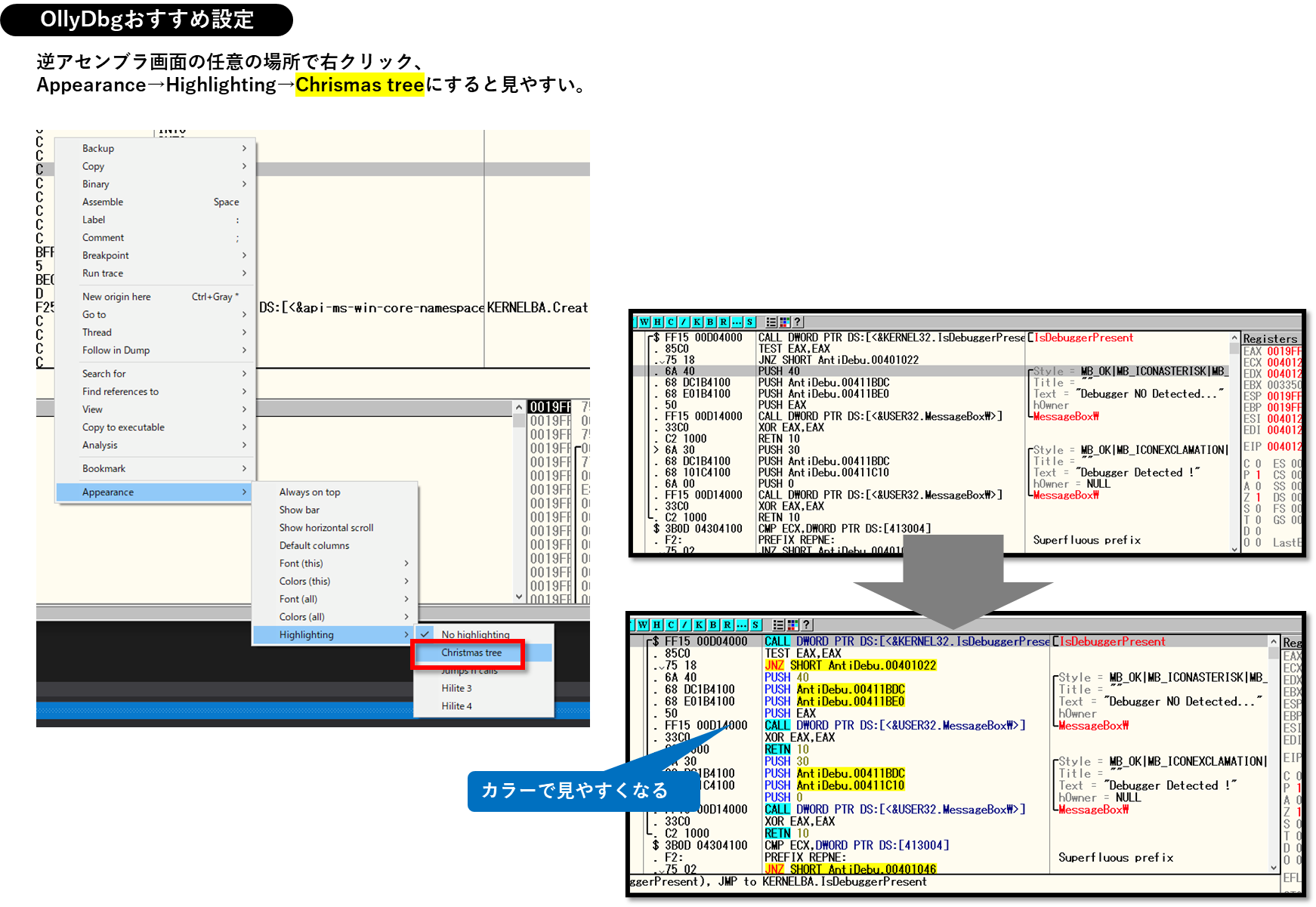Open Handles (H) in upper OllyDbg toolbar
Screen dimensions: 1316x907
(x=657, y=322)
